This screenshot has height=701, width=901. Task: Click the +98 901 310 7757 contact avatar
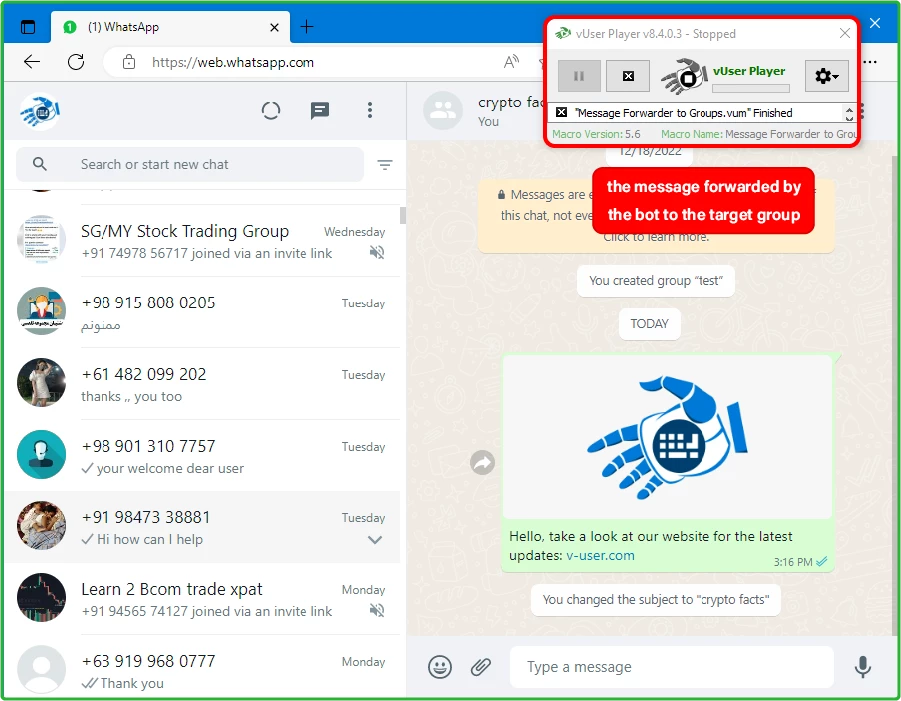(41, 455)
